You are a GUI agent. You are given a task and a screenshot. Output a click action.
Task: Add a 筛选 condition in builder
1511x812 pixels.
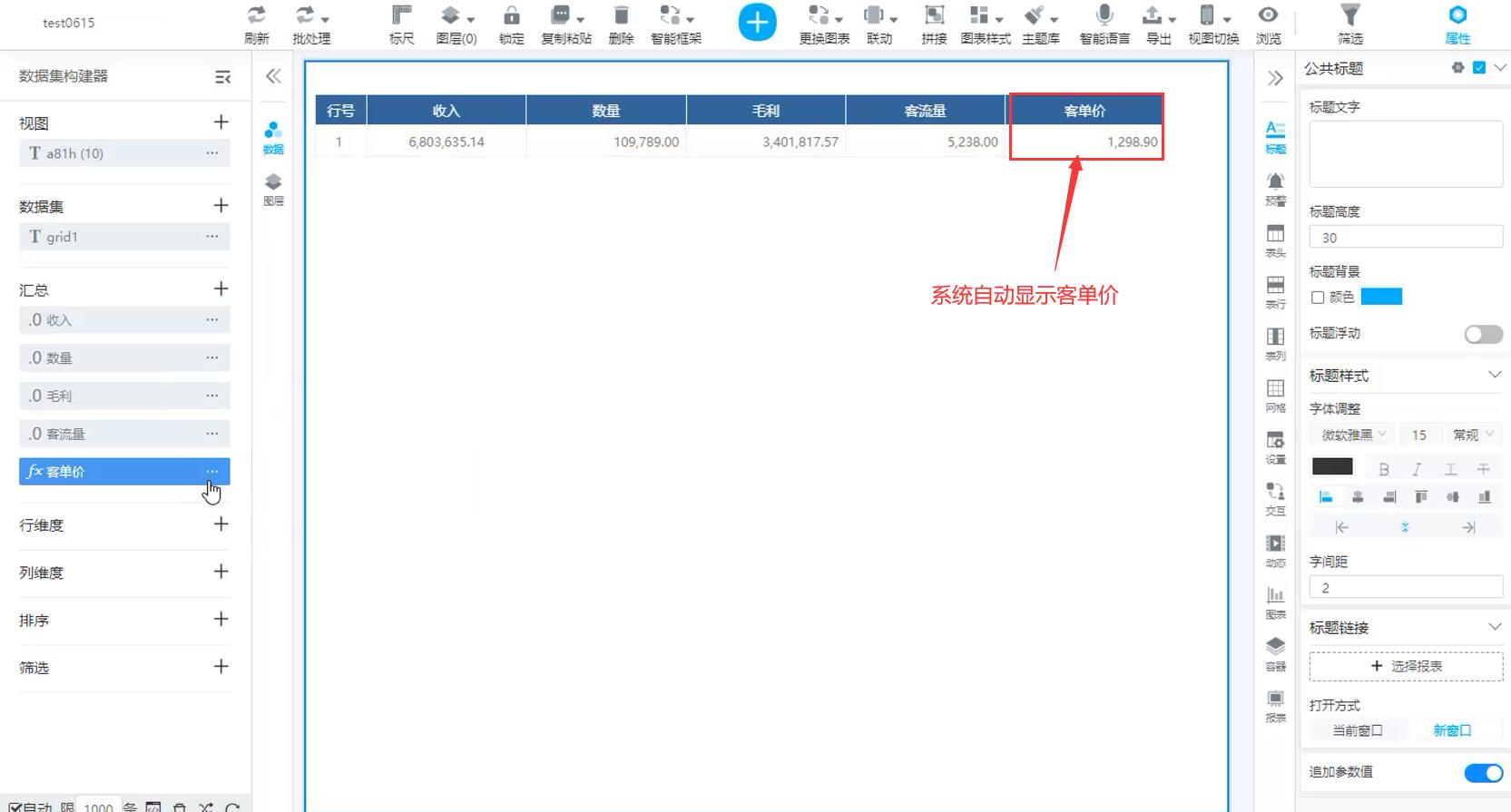click(221, 666)
